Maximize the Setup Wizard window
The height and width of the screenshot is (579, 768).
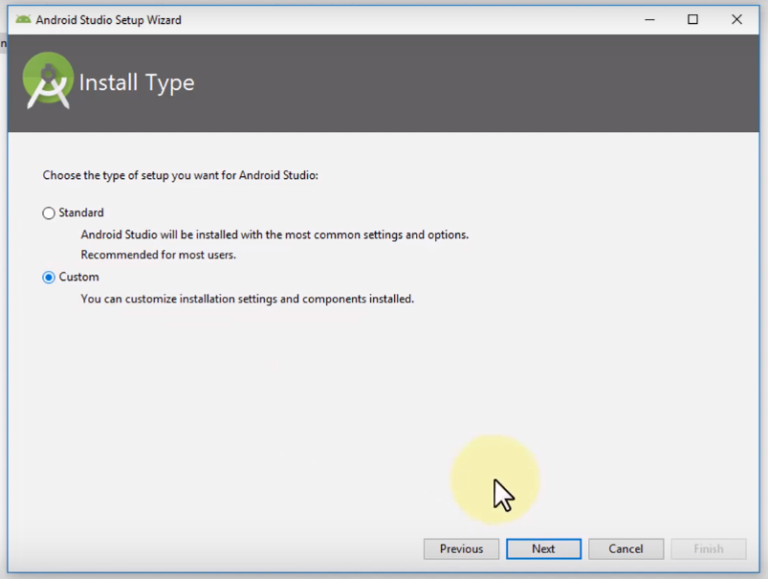tap(693, 19)
